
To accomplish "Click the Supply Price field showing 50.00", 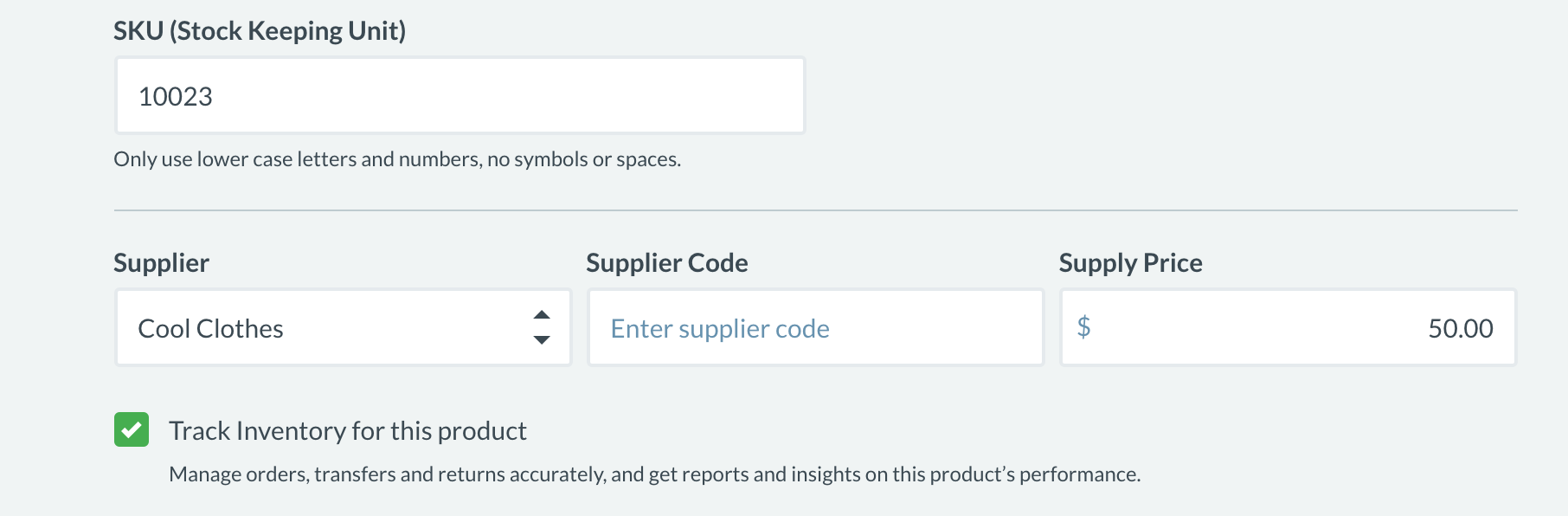I will pyautogui.click(x=1288, y=328).
